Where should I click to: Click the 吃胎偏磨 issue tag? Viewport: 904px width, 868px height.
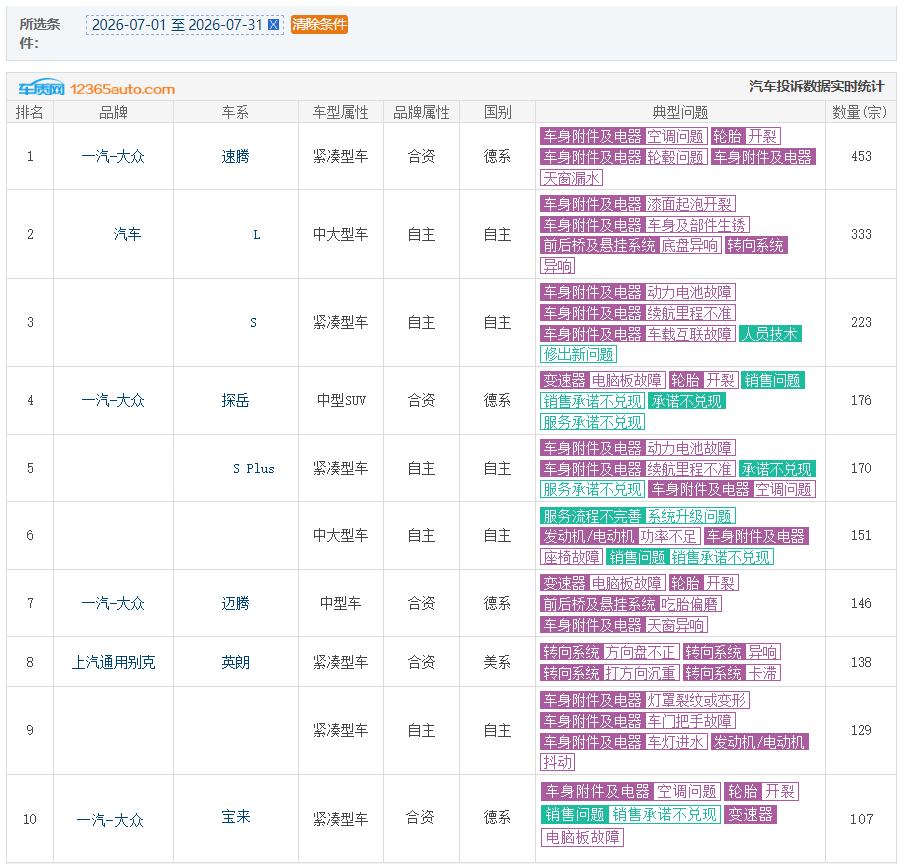coord(690,604)
